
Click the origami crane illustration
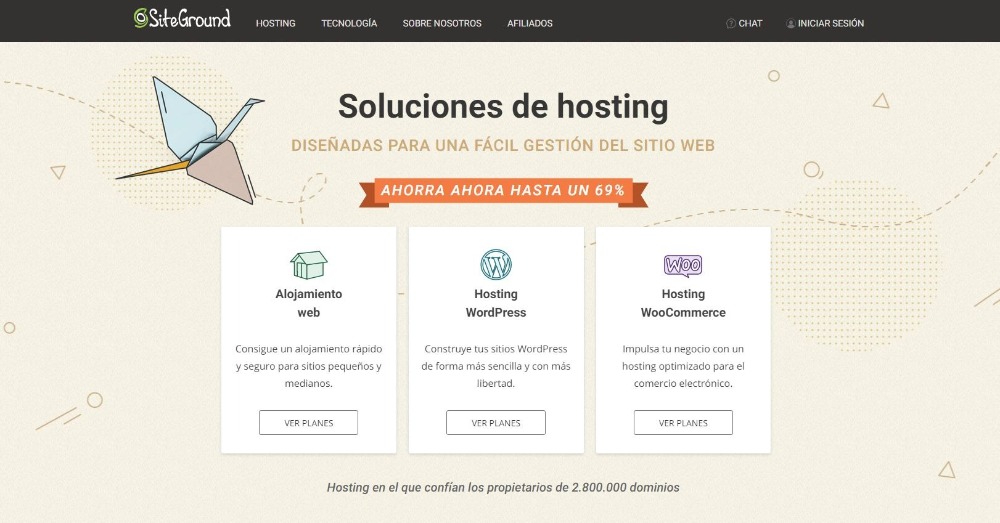click(191, 140)
